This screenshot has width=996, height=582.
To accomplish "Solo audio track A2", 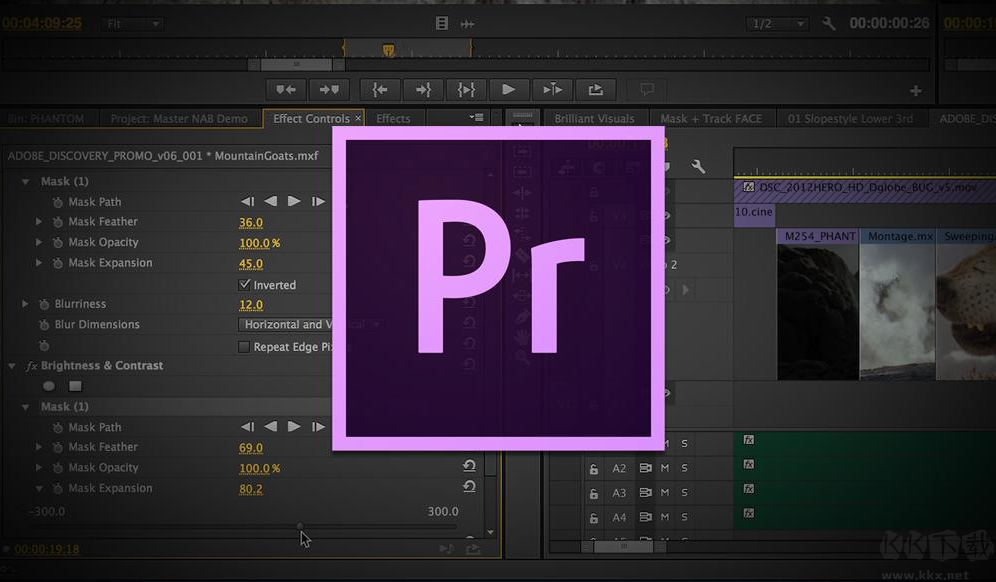I will [x=685, y=466].
